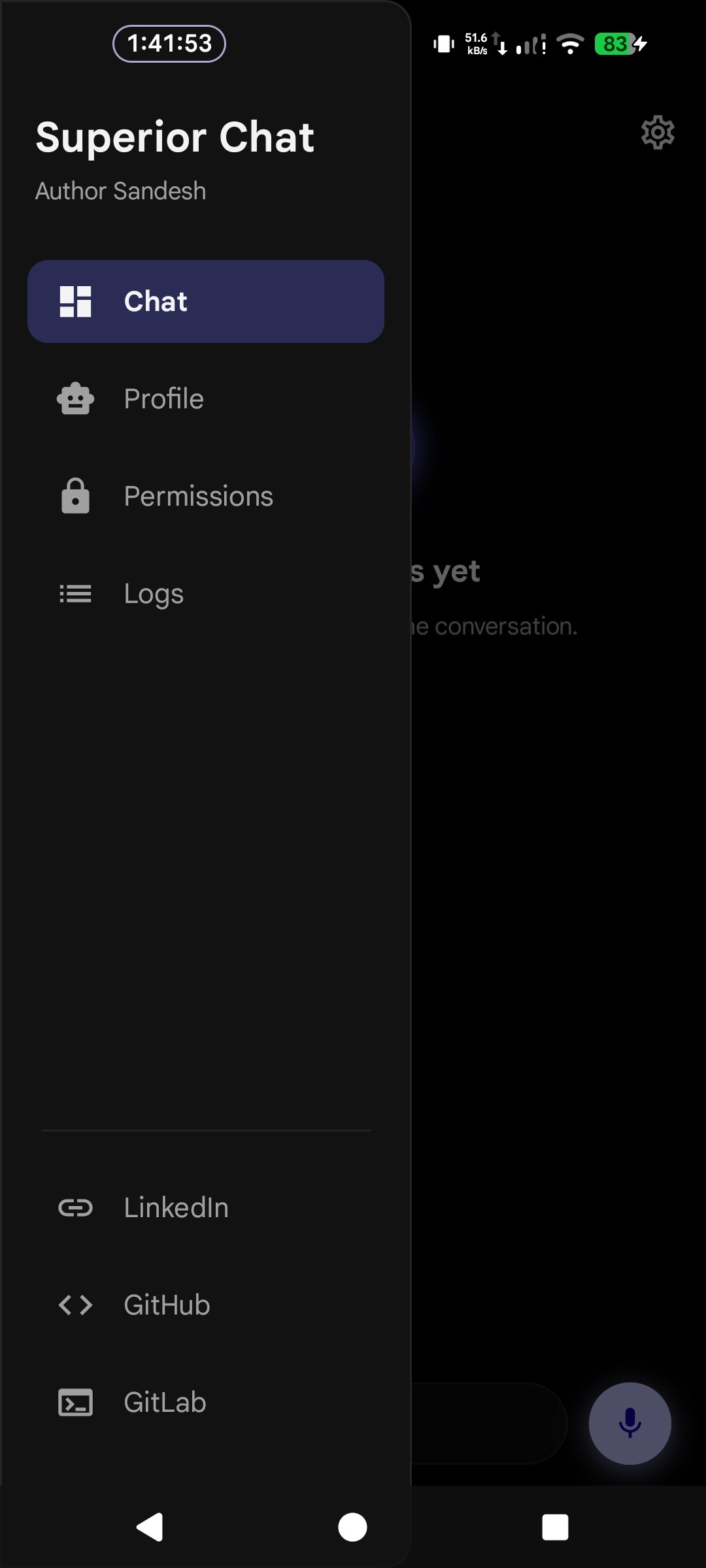Click the GitHub code brackets icon
Image resolution: width=706 pixels, height=1568 pixels.
[x=75, y=1305]
